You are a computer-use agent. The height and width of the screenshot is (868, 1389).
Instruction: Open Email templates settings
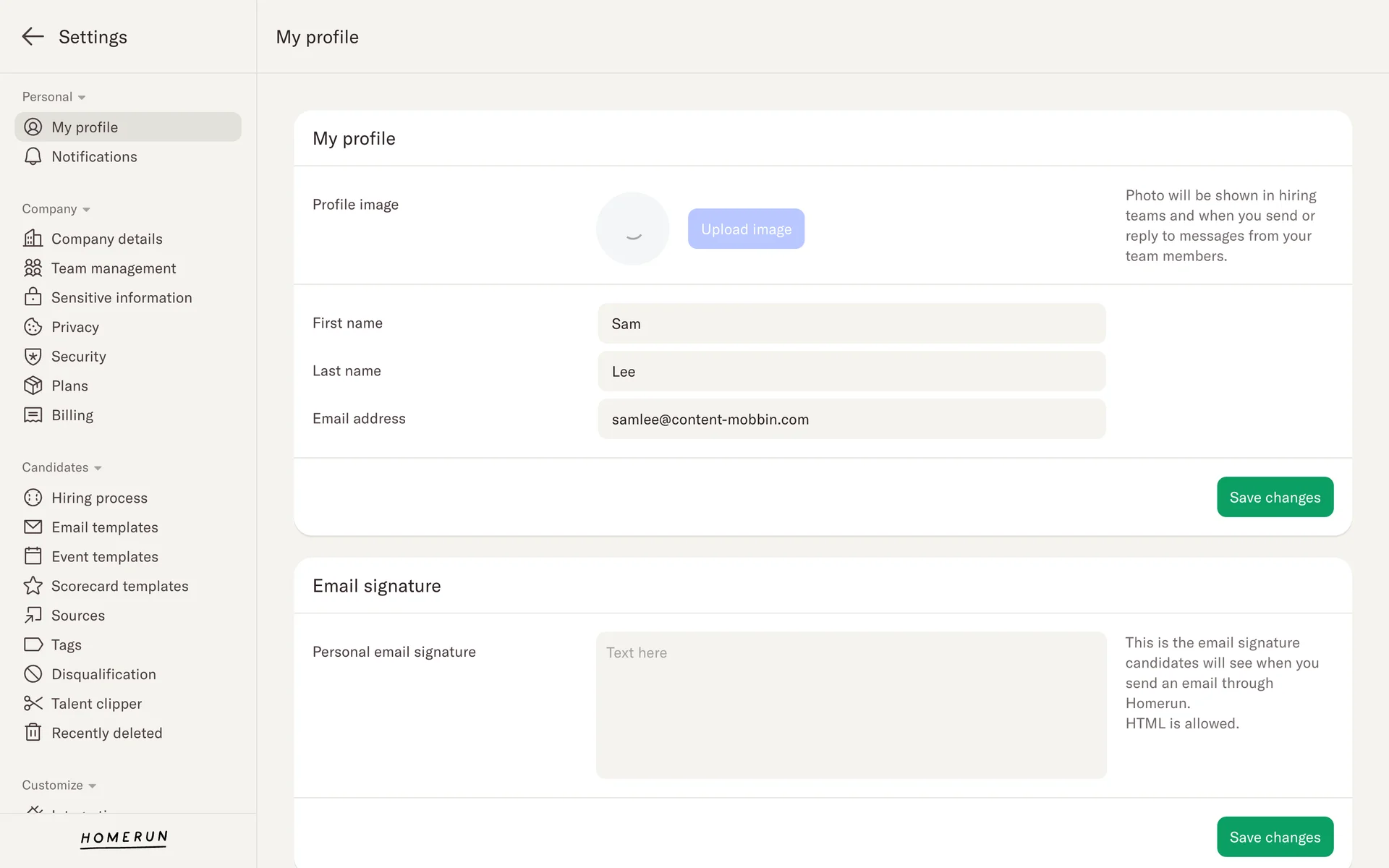[105, 527]
